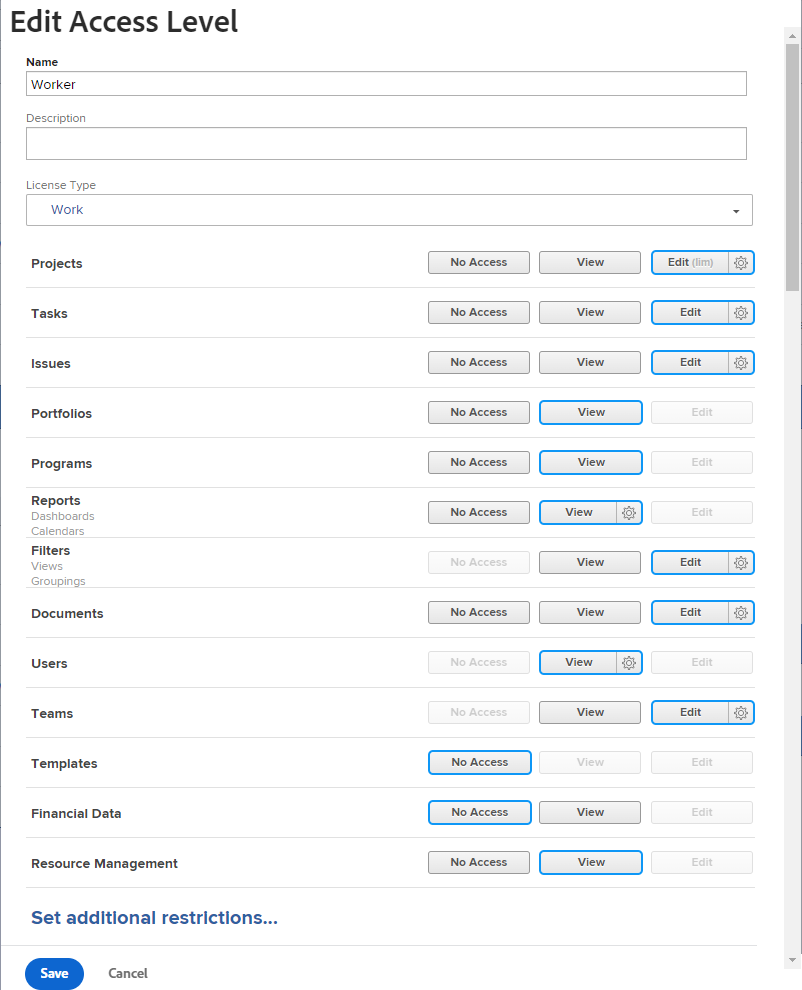Enable View access for Financial Data

coord(590,812)
